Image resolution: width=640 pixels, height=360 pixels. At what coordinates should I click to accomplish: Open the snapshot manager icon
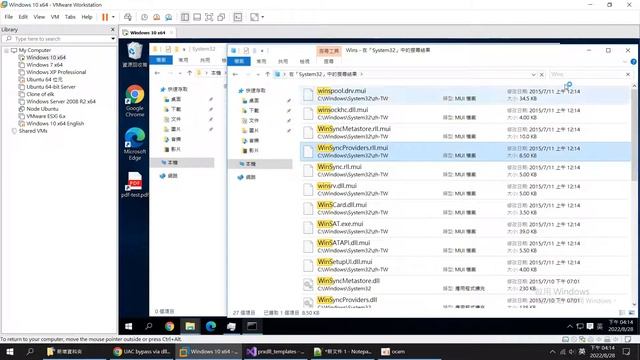tap(169, 17)
